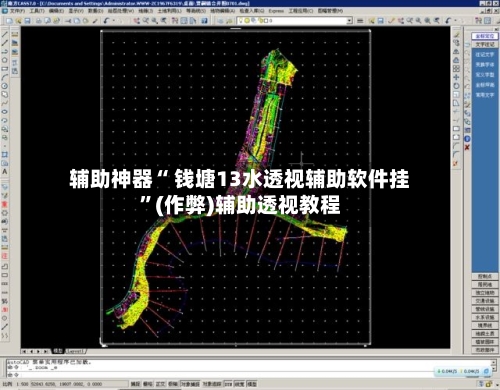Switch to the 模型 model tab
This screenshot has width=500, height=390.
point(58,351)
